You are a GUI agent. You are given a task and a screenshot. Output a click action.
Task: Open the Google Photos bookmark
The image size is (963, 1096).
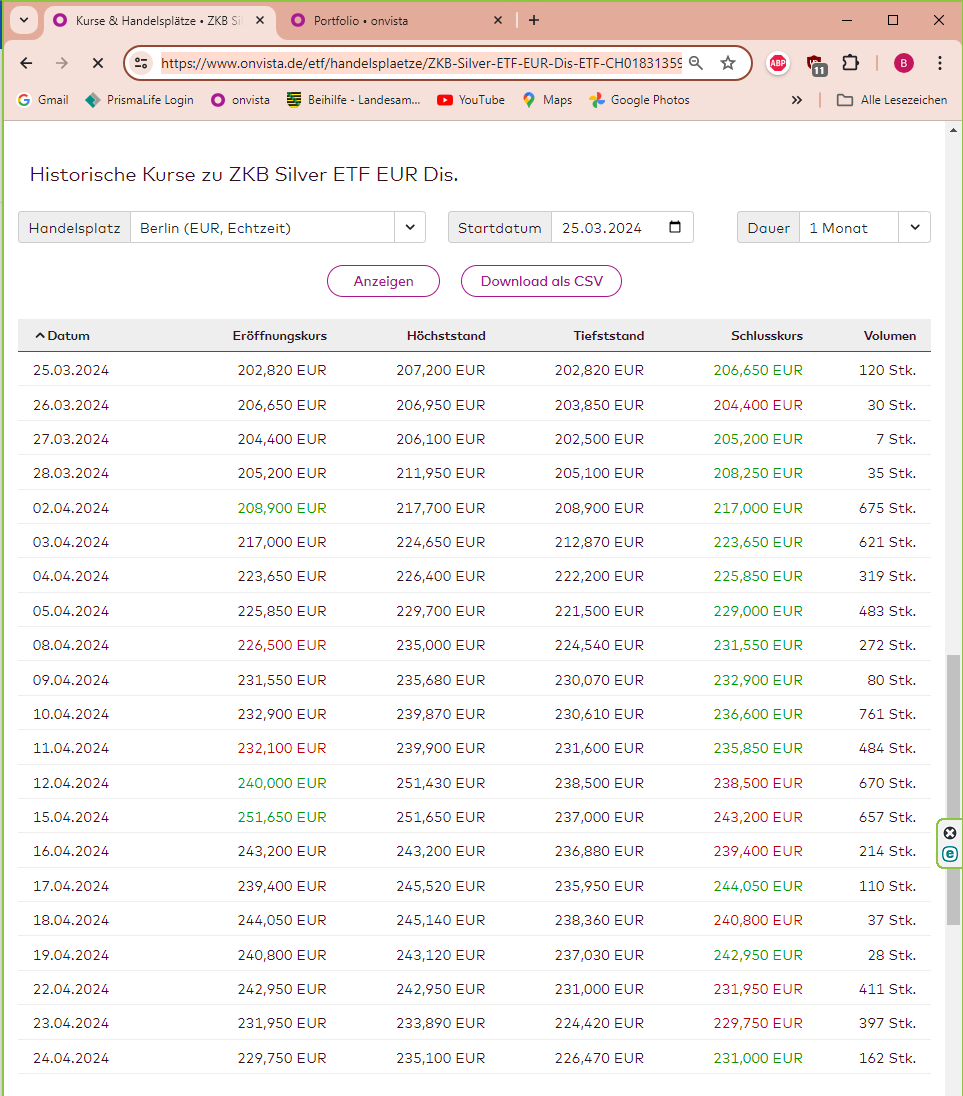639,100
